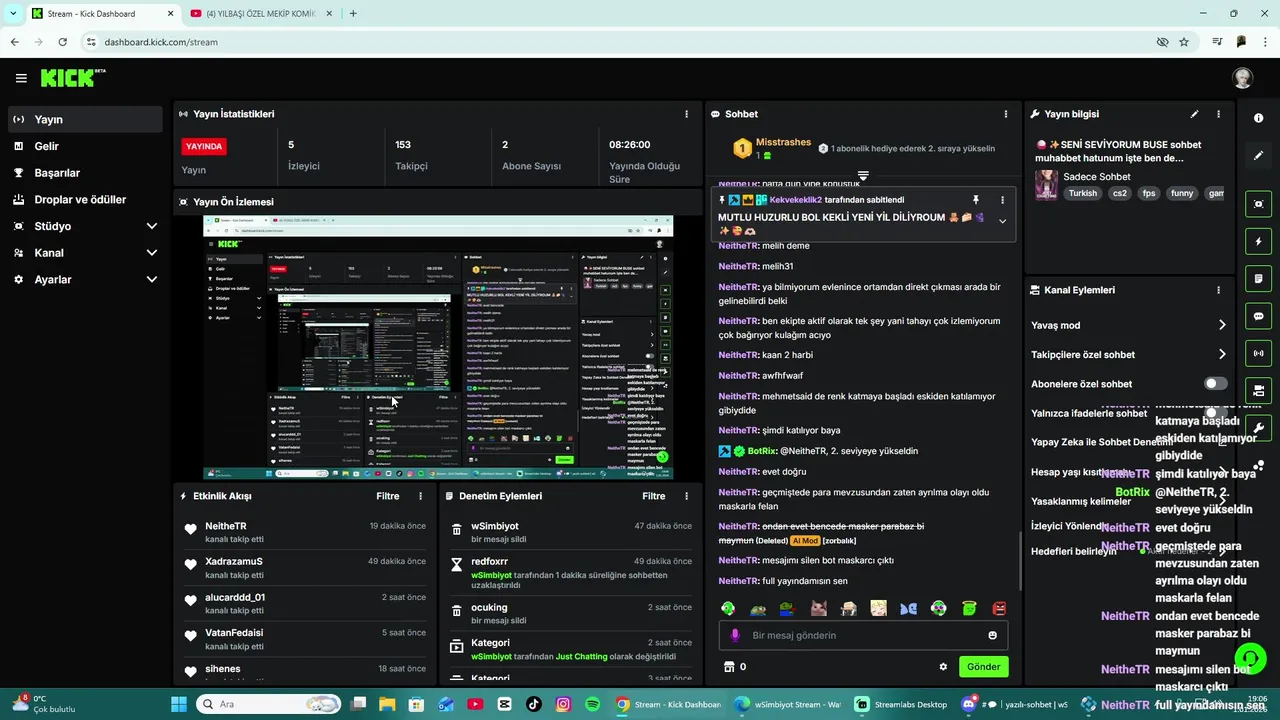1280x720 pixels.
Task: Toggle the stream preview widget icon in right sidebar
Action: 1258,204
